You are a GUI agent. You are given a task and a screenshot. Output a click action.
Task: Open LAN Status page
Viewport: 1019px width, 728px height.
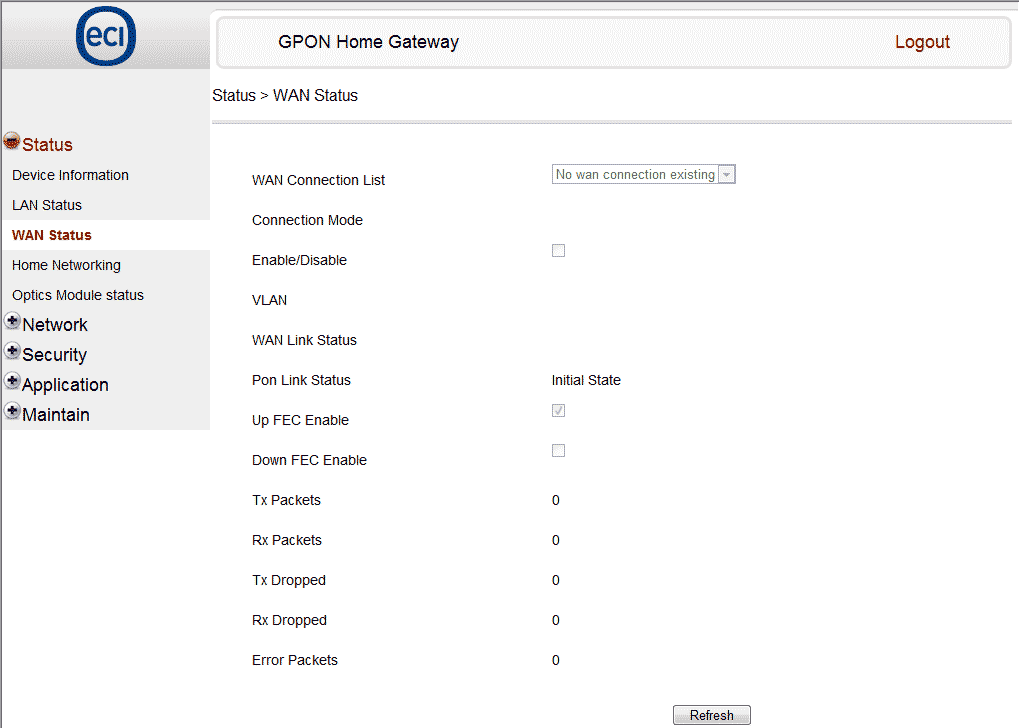[x=47, y=205]
